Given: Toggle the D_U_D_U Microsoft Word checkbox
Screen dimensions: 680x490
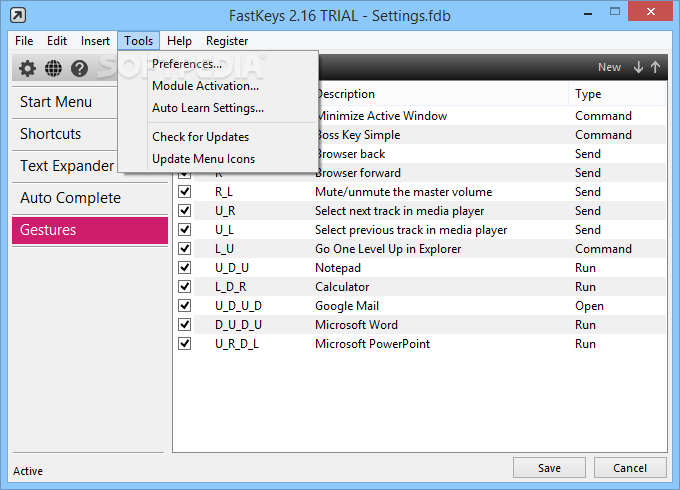Looking at the screenshot, I should (185, 324).
